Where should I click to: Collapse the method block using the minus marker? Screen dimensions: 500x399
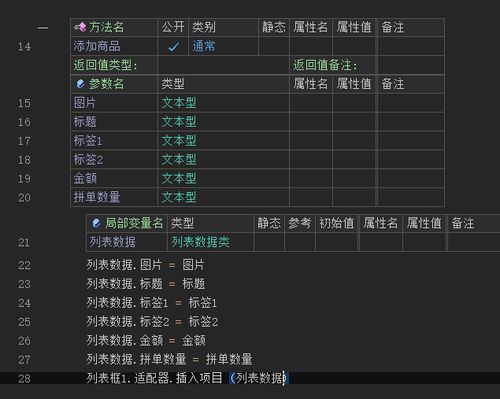tap(43, 28)
